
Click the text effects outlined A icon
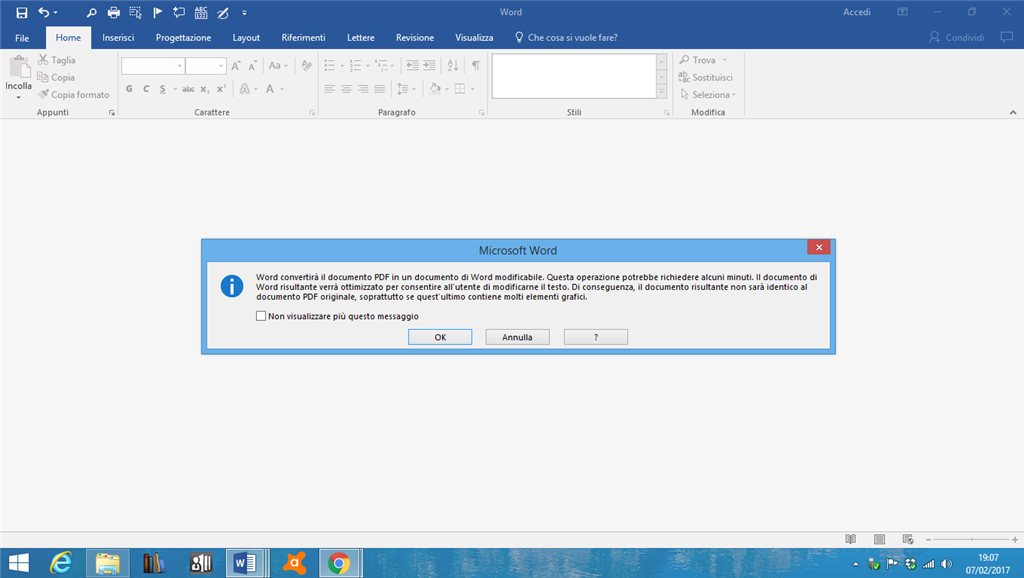coord(245,89)
